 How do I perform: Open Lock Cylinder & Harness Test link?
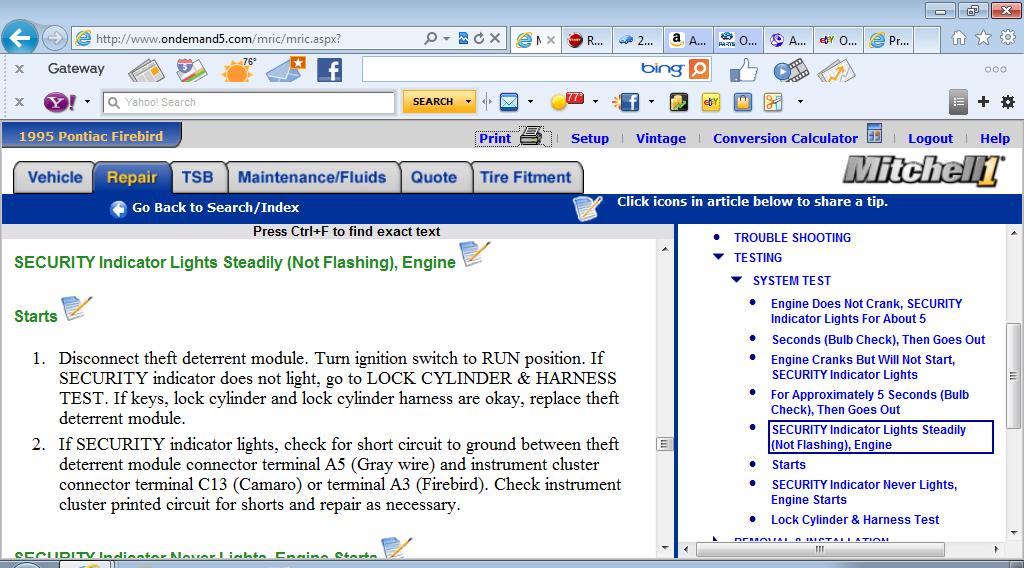coord(855,520)
